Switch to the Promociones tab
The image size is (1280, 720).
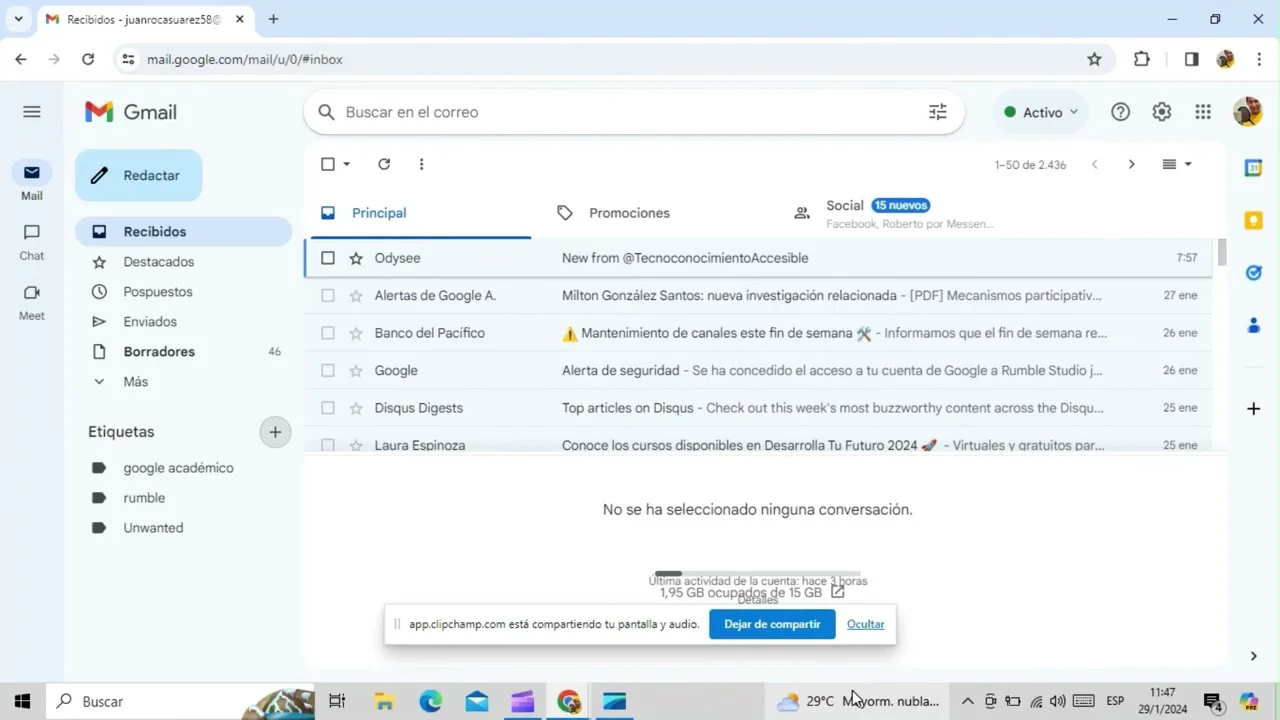coord(628,213)
